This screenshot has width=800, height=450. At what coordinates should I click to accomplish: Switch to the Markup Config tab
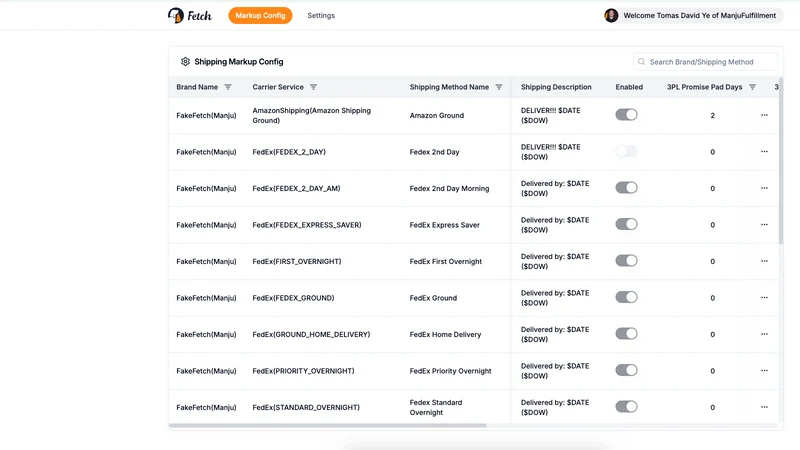(x=260, y=15)
